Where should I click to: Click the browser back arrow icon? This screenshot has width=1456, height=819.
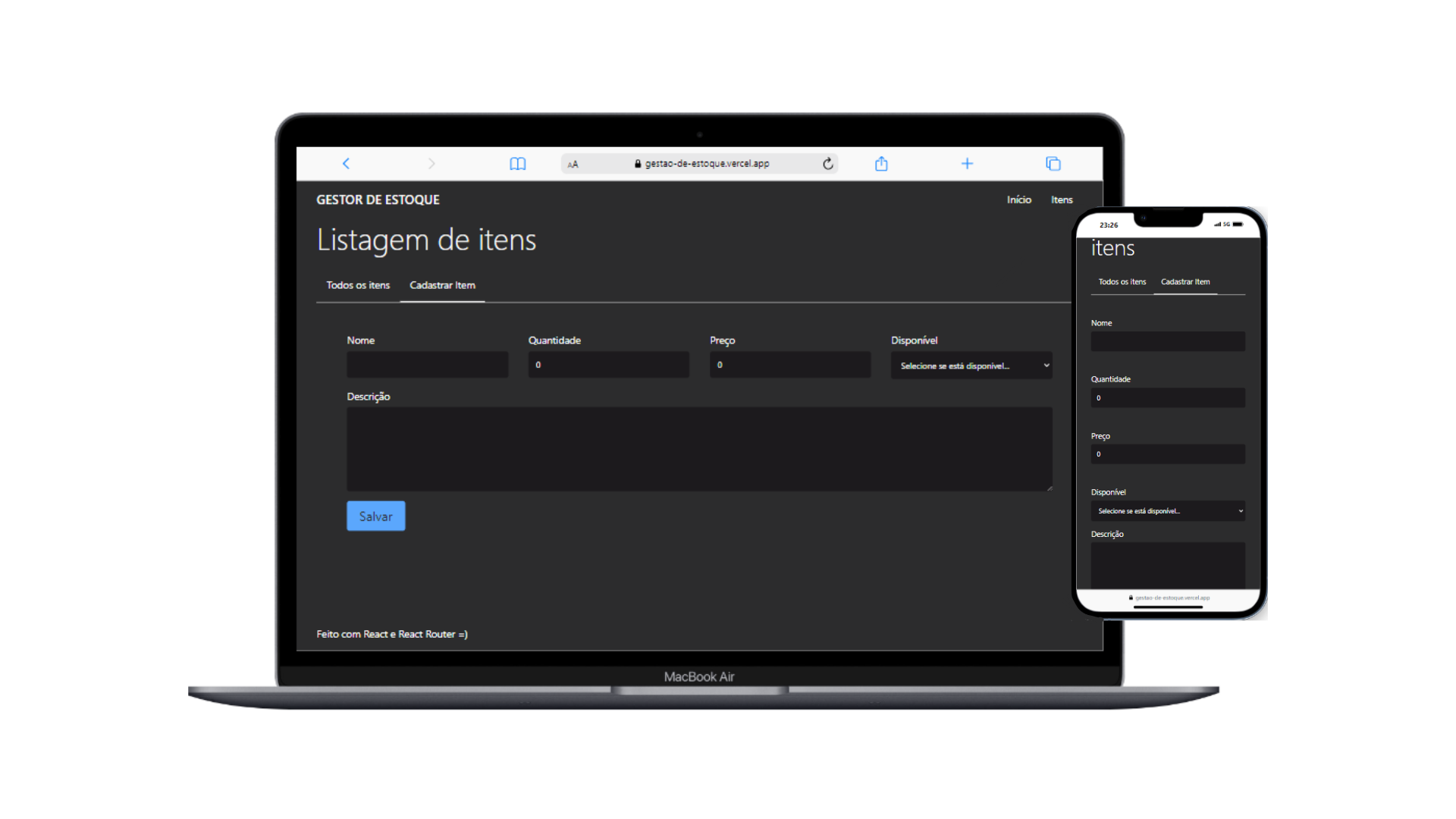[x=346, y=164]
